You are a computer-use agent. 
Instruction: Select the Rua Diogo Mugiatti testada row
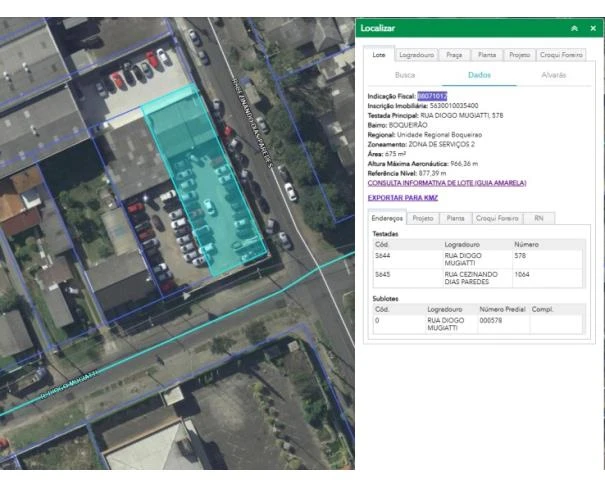click(478, 259)
